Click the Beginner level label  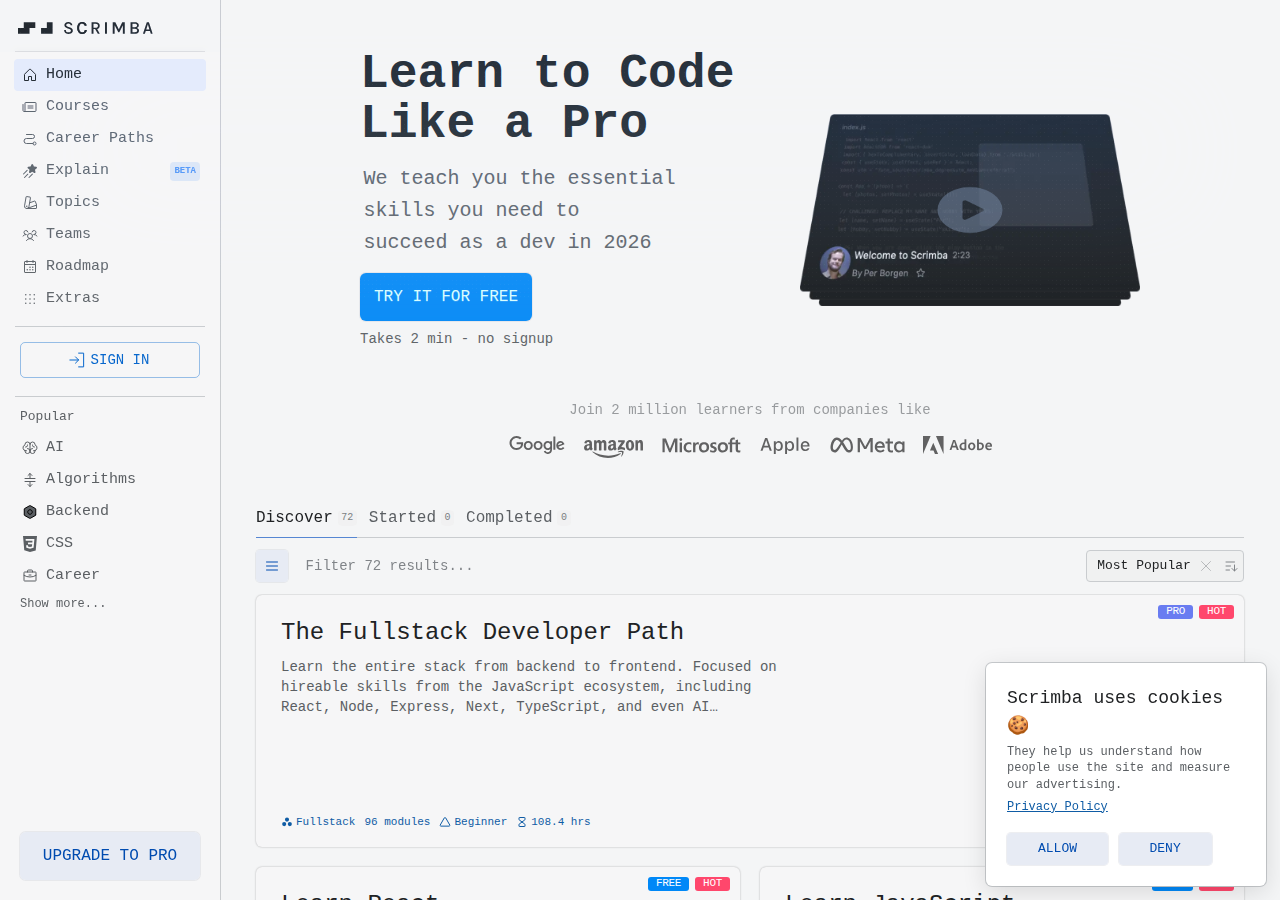pos(473,822)
